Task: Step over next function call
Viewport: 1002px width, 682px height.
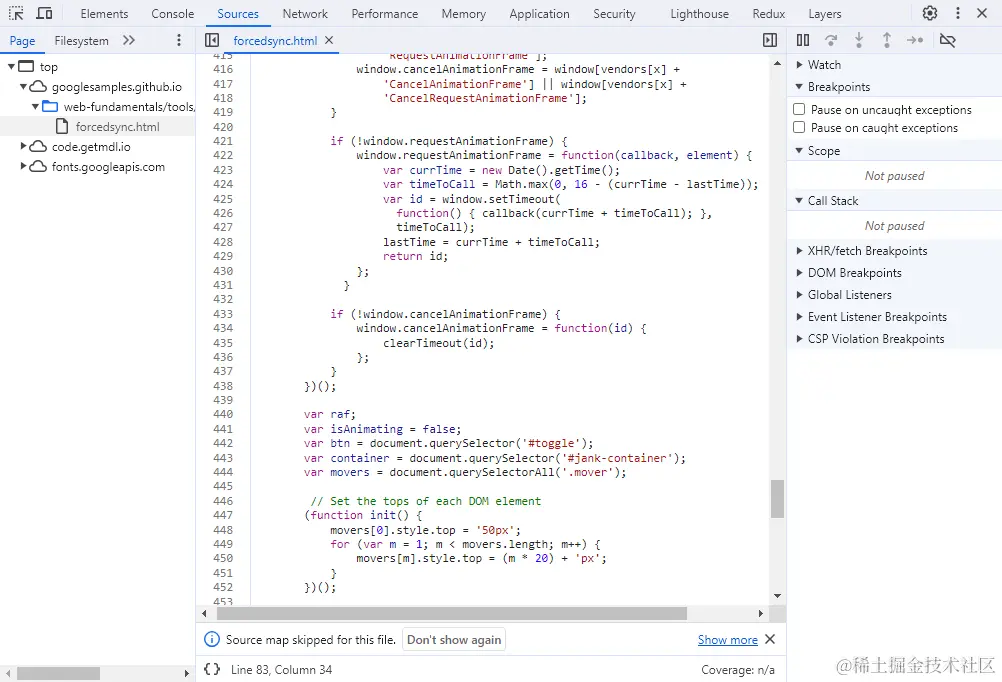Action: 831,40
